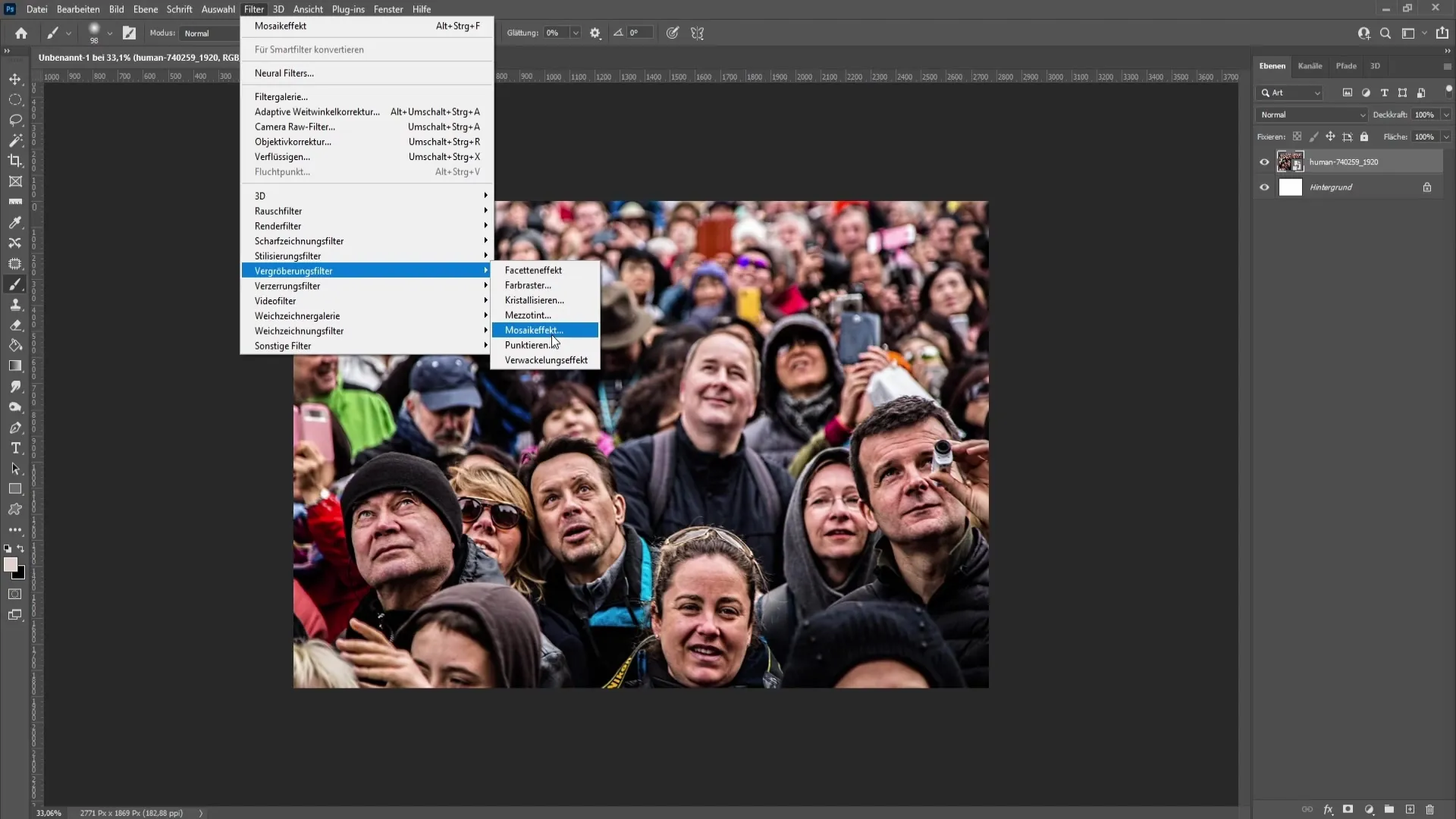This screenshot has height=819, width=1456.
Task: Select the Custom Shape tool
Action: (x=15, y=510)
